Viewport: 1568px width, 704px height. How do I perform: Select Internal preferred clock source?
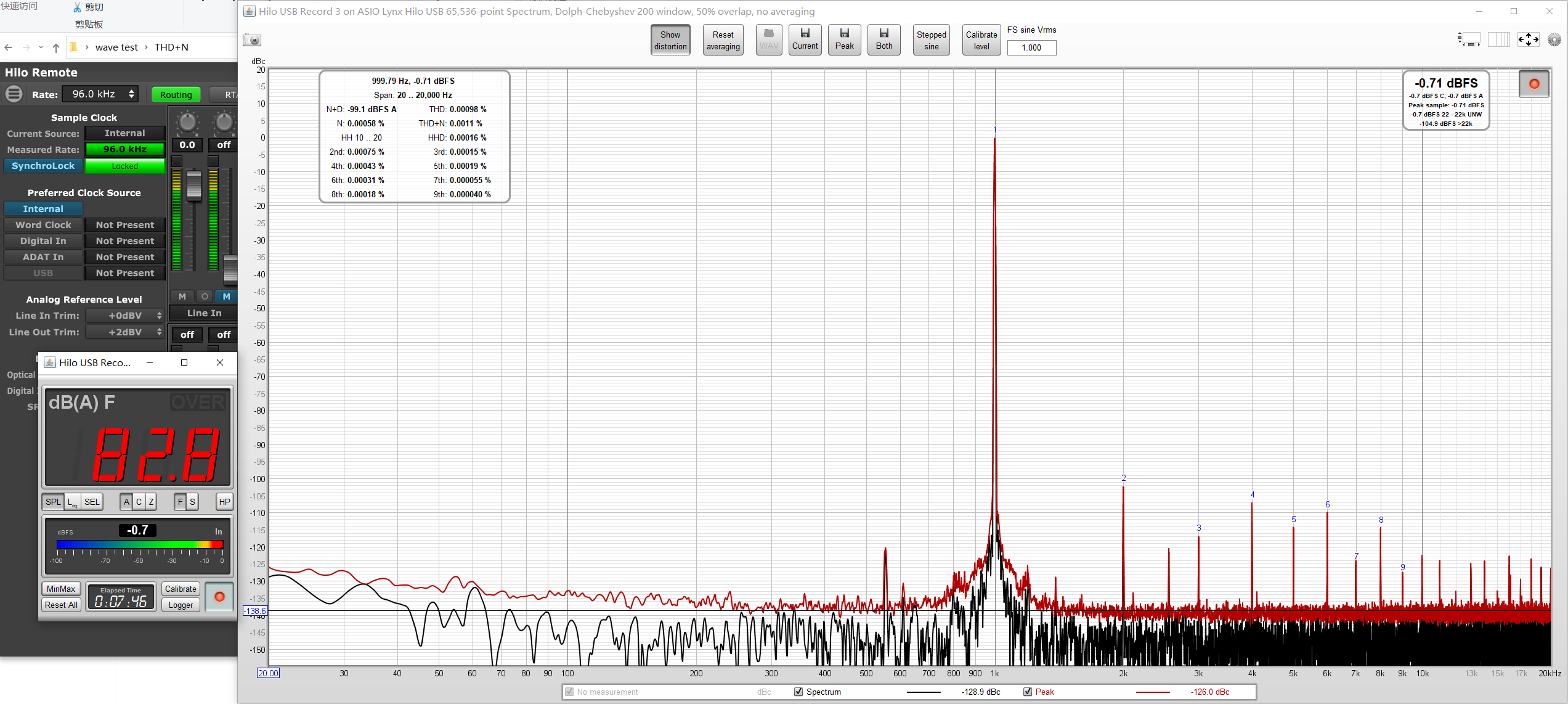pos(43,209)
